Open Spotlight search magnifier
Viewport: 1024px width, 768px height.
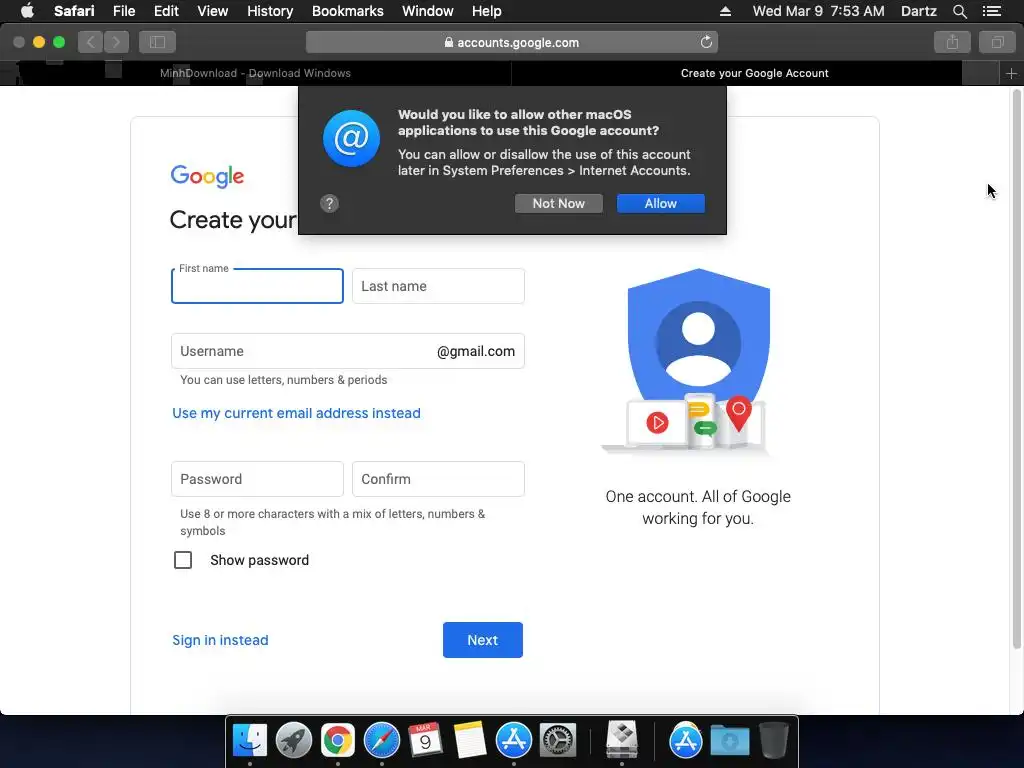[x=959, y=11]
